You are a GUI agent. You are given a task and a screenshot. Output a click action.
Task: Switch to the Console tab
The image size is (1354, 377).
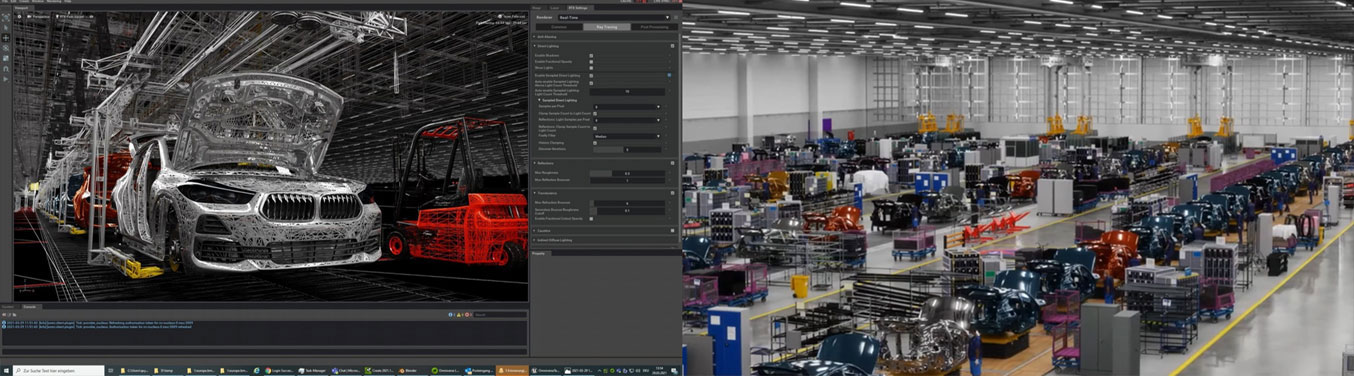point(30,306)
